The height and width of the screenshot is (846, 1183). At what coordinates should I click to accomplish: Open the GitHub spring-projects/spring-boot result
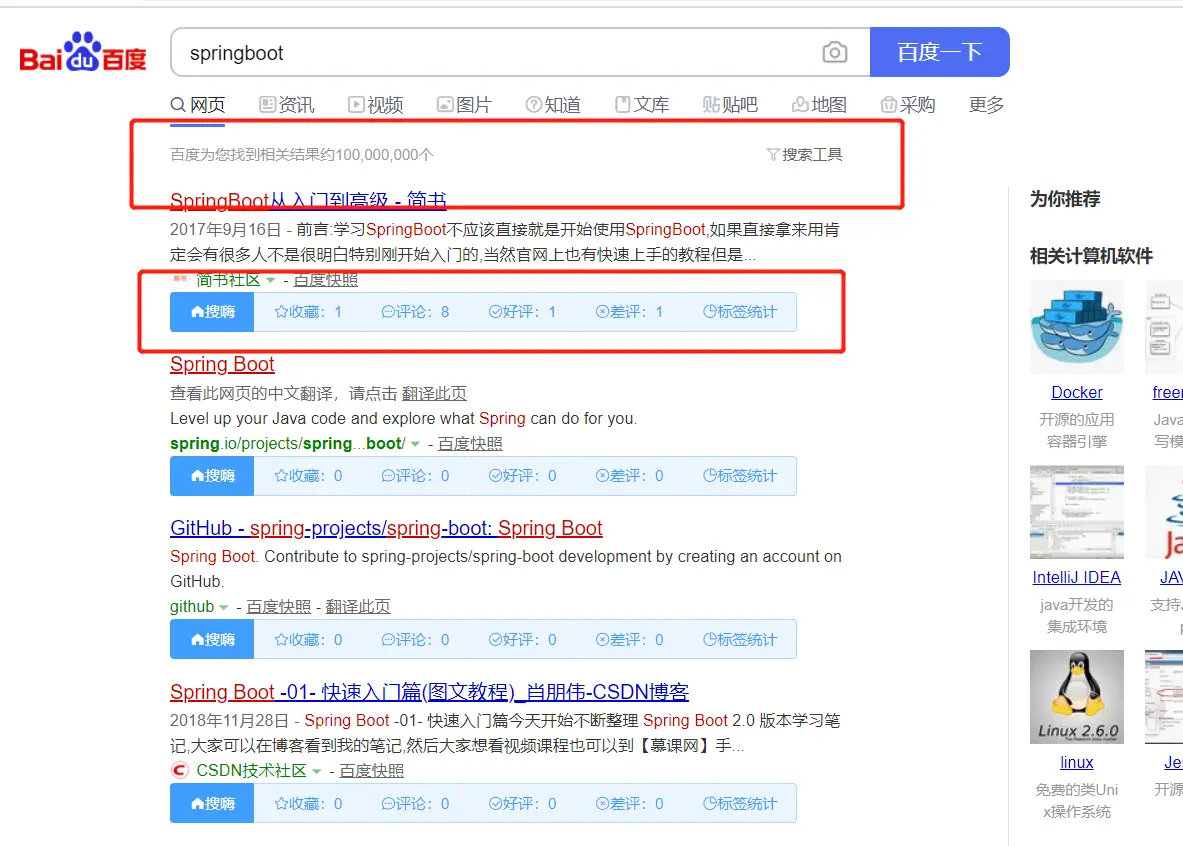[x=386, y=528]
